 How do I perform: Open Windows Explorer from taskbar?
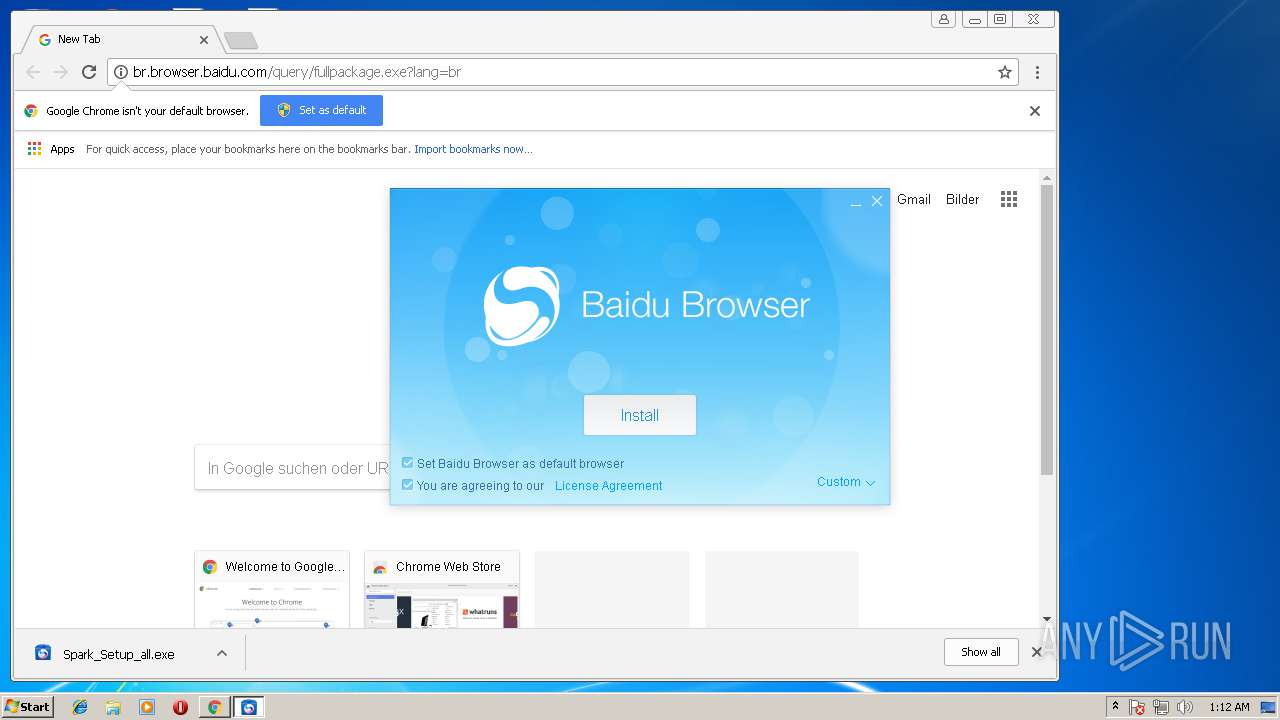point(113,707)
